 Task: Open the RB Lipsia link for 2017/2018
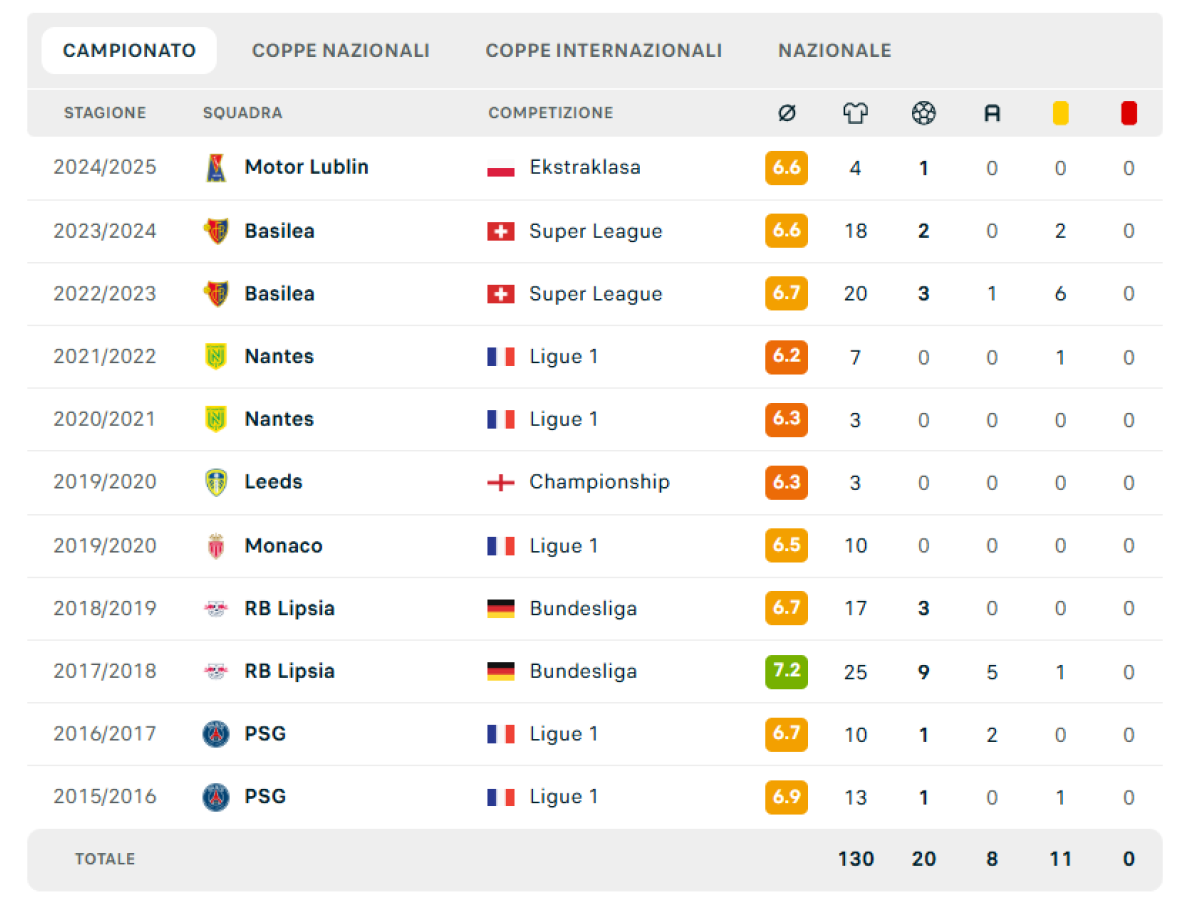pos(289,671)
